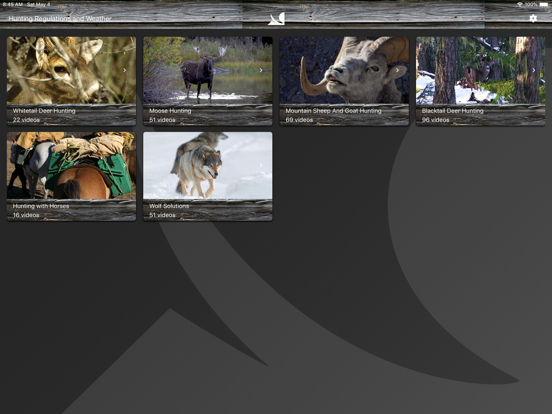
Task: Select the Moose Hunting title
Action: pos(170,111)
